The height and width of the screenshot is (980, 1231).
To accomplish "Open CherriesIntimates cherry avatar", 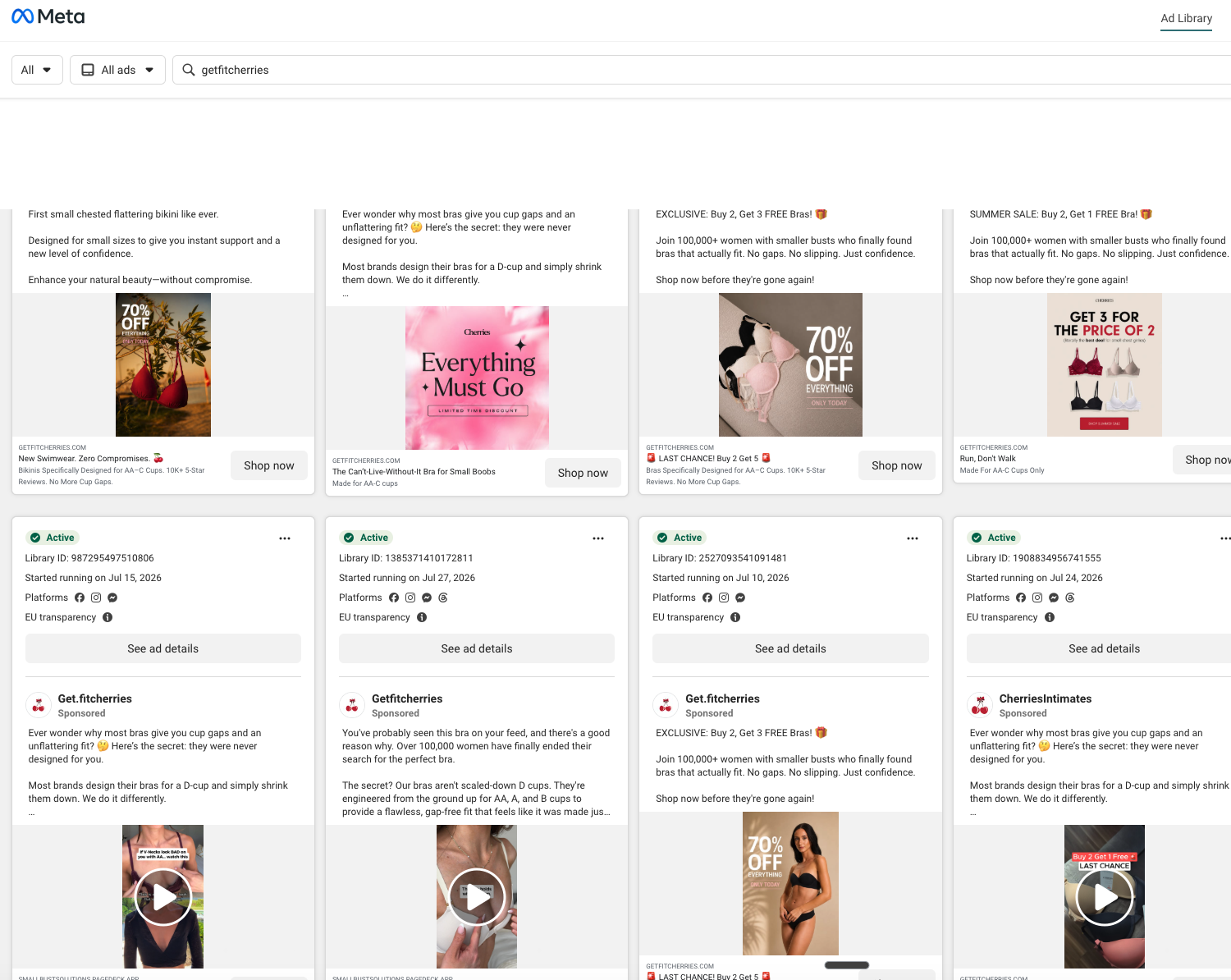I will click(x=979, y=705).
